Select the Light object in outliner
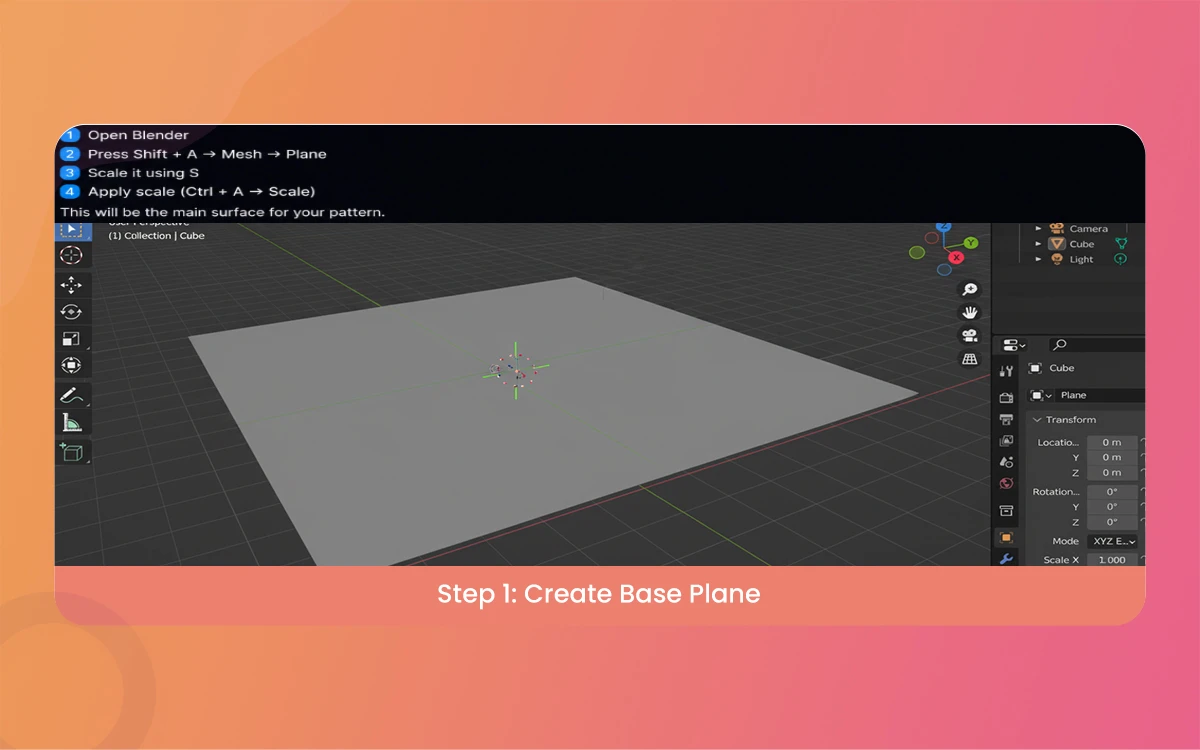 (x=1081, y=259)
